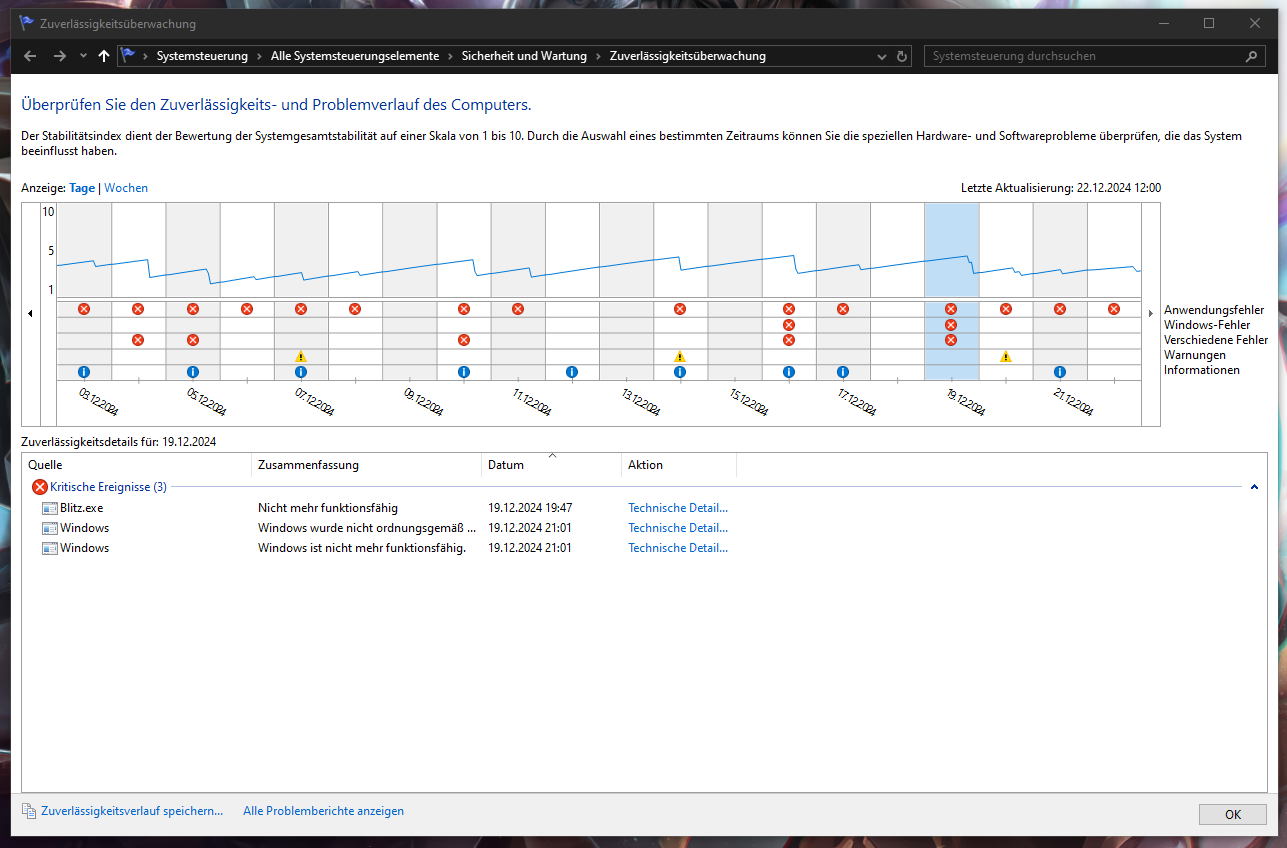The height and width of the screenshot is (848, 1287).
Task: Click the date 19.12.2024 19:47
Action: coord(530,508)
